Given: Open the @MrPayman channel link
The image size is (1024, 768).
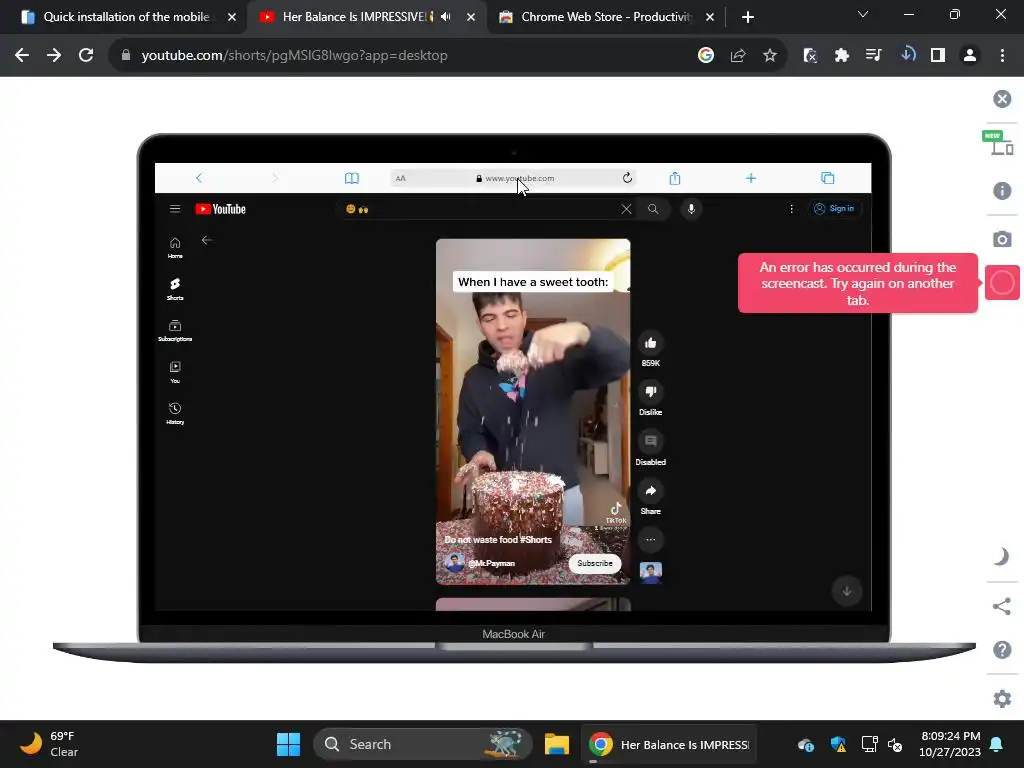Looking at the screenshot, I should [492, 563].
